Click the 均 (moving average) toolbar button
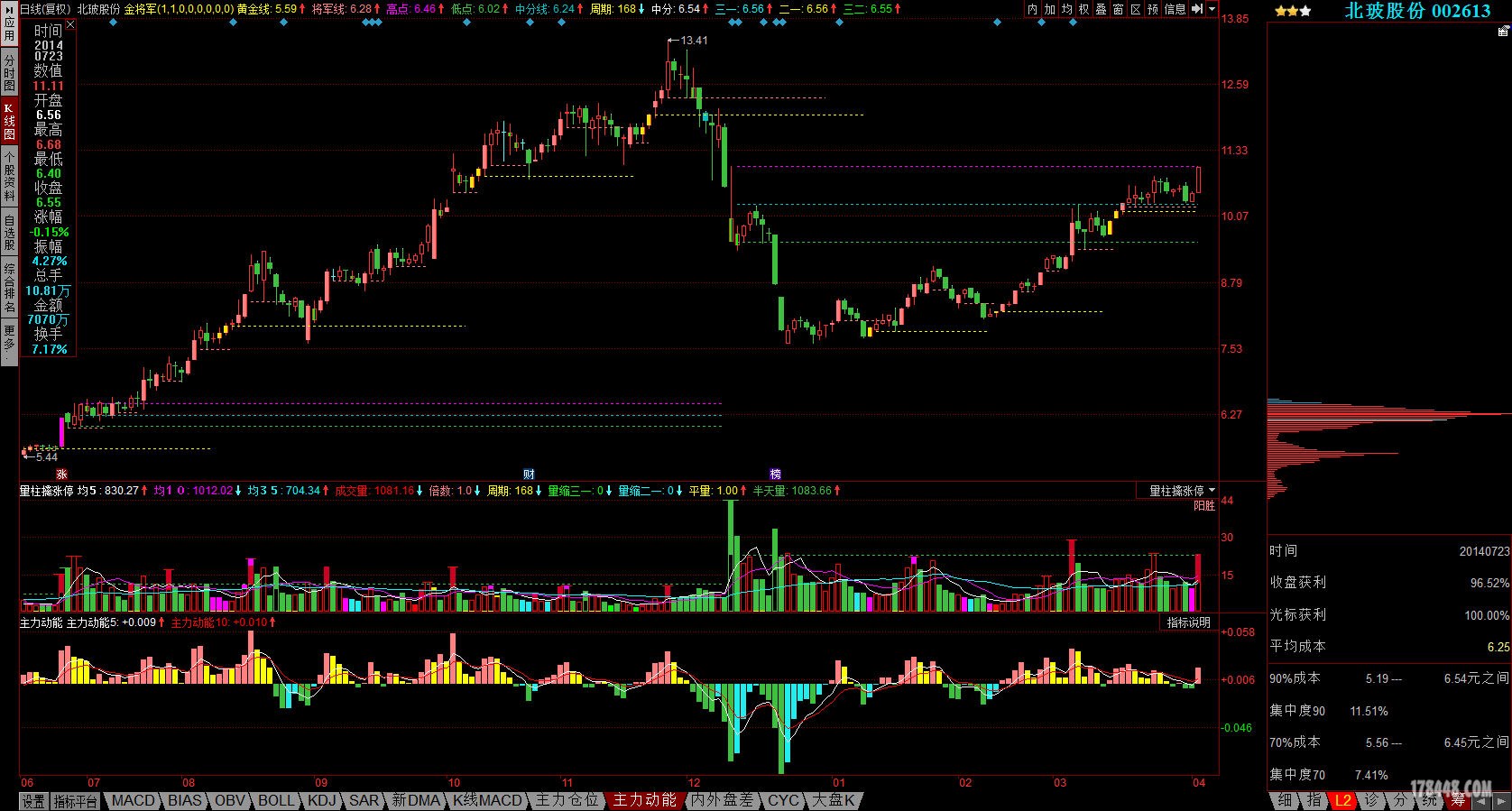The image size is (1512, 811). [1067, 9]
